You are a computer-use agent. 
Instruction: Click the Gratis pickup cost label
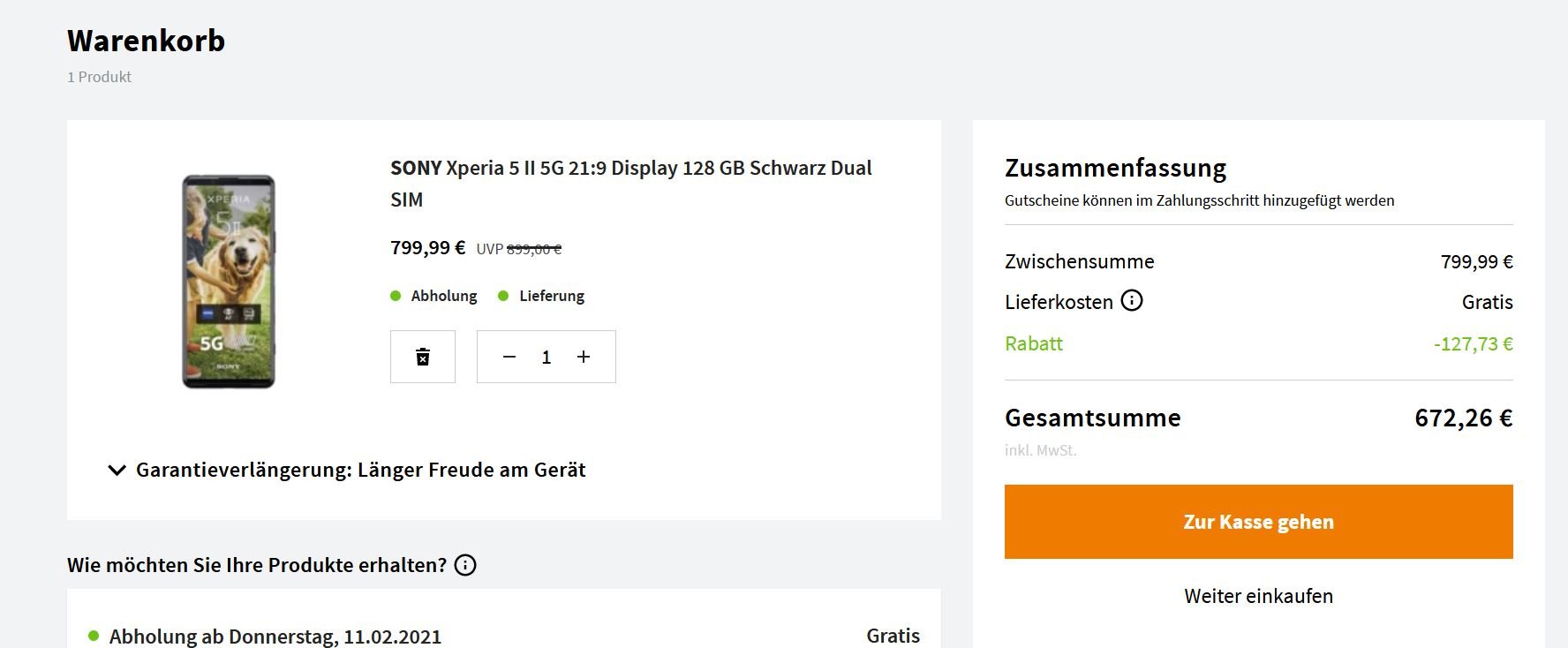[x=893, y=636]
